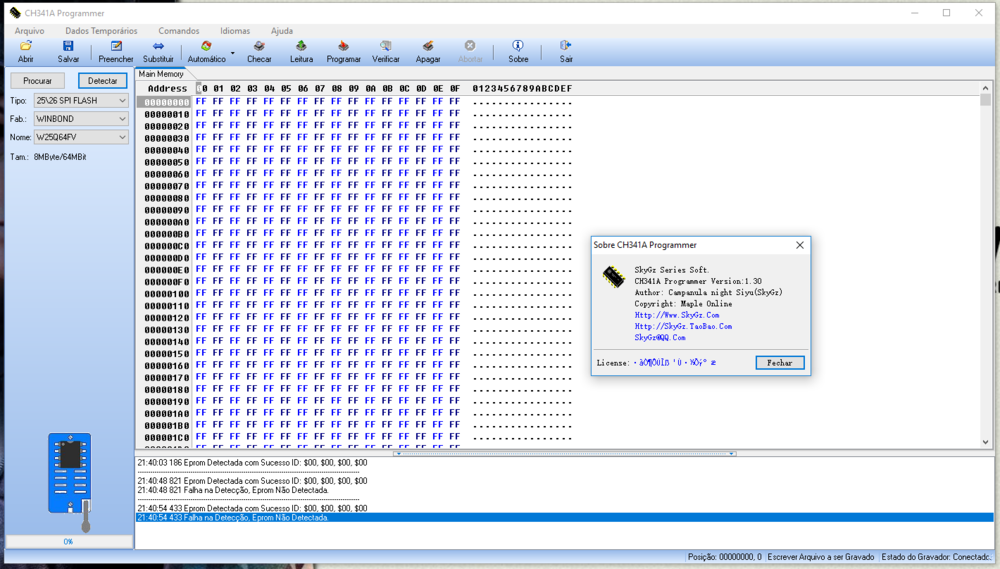
Task: Open the Http://Www.SkyGz.Com link
Action: tap(676, 315)
